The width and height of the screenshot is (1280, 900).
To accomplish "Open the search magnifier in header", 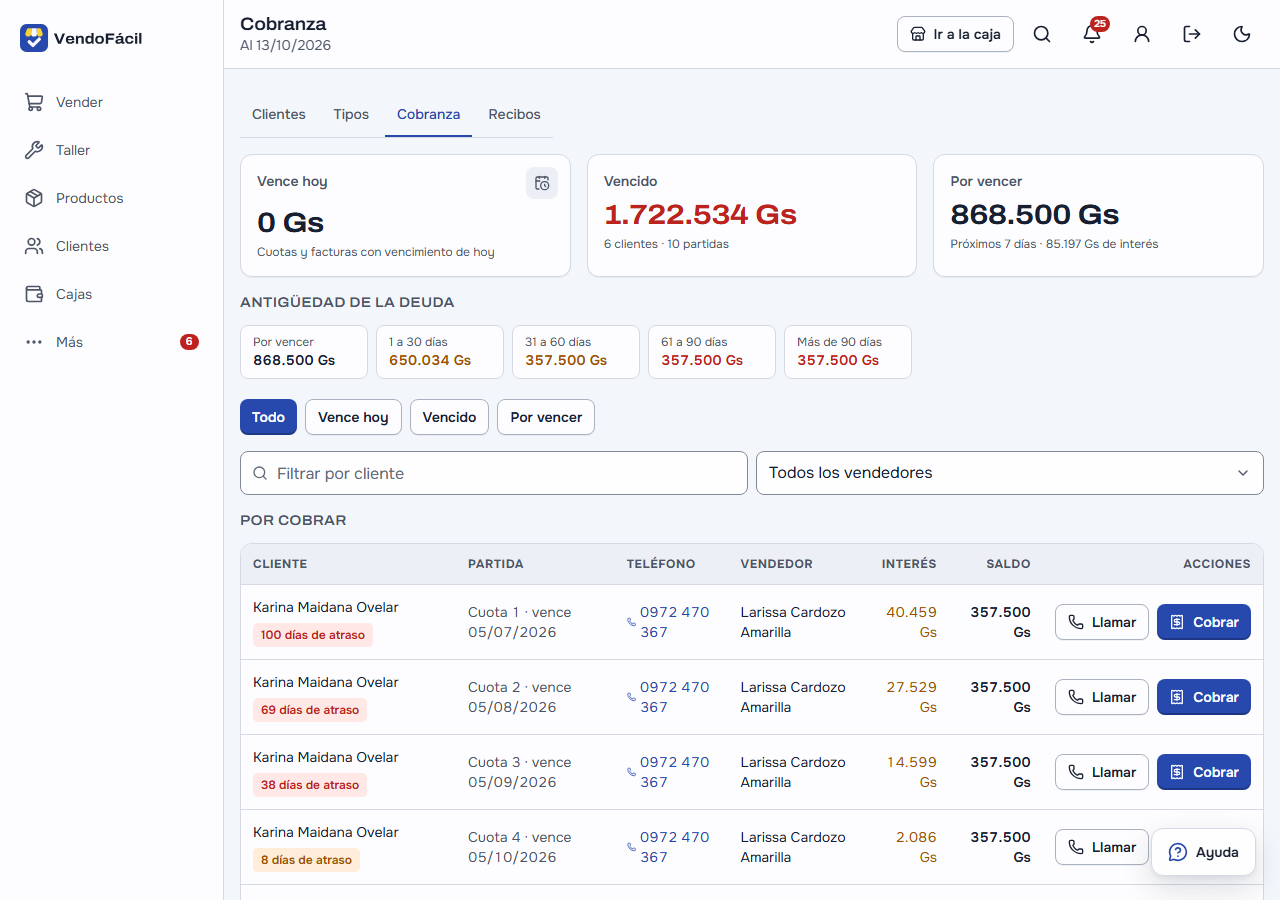I will 1042,34.
